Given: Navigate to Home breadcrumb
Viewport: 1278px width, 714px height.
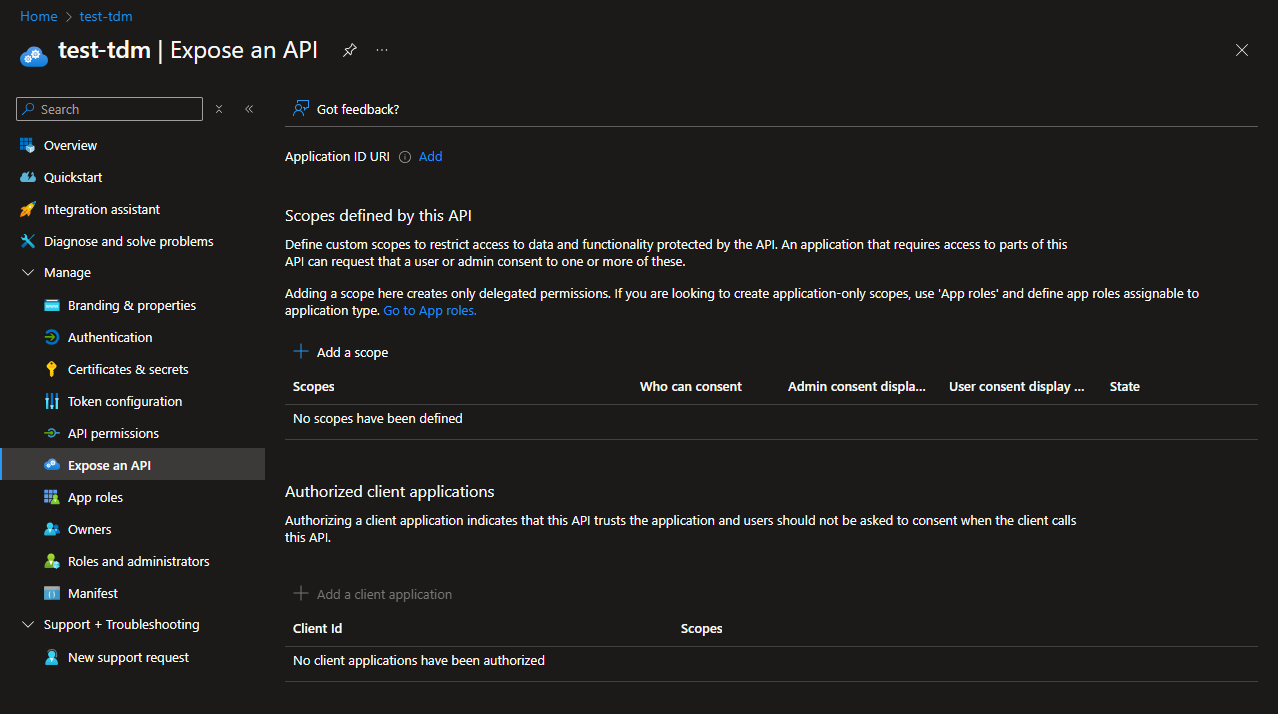Looking at the screenshot, I should point(38,16).
